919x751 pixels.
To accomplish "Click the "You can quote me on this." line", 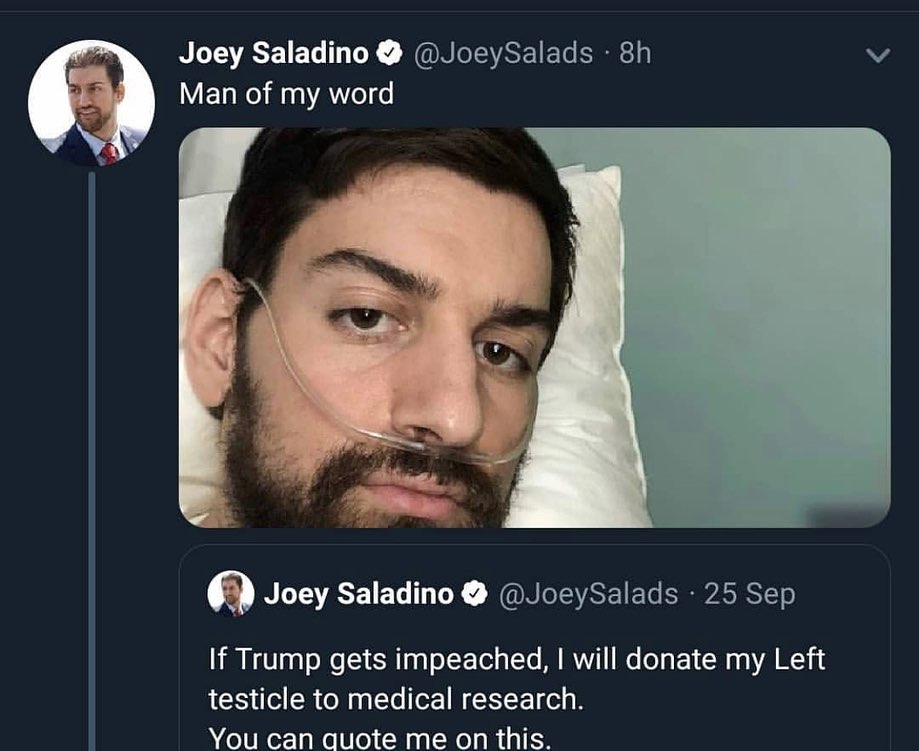I will pos(380,737).
